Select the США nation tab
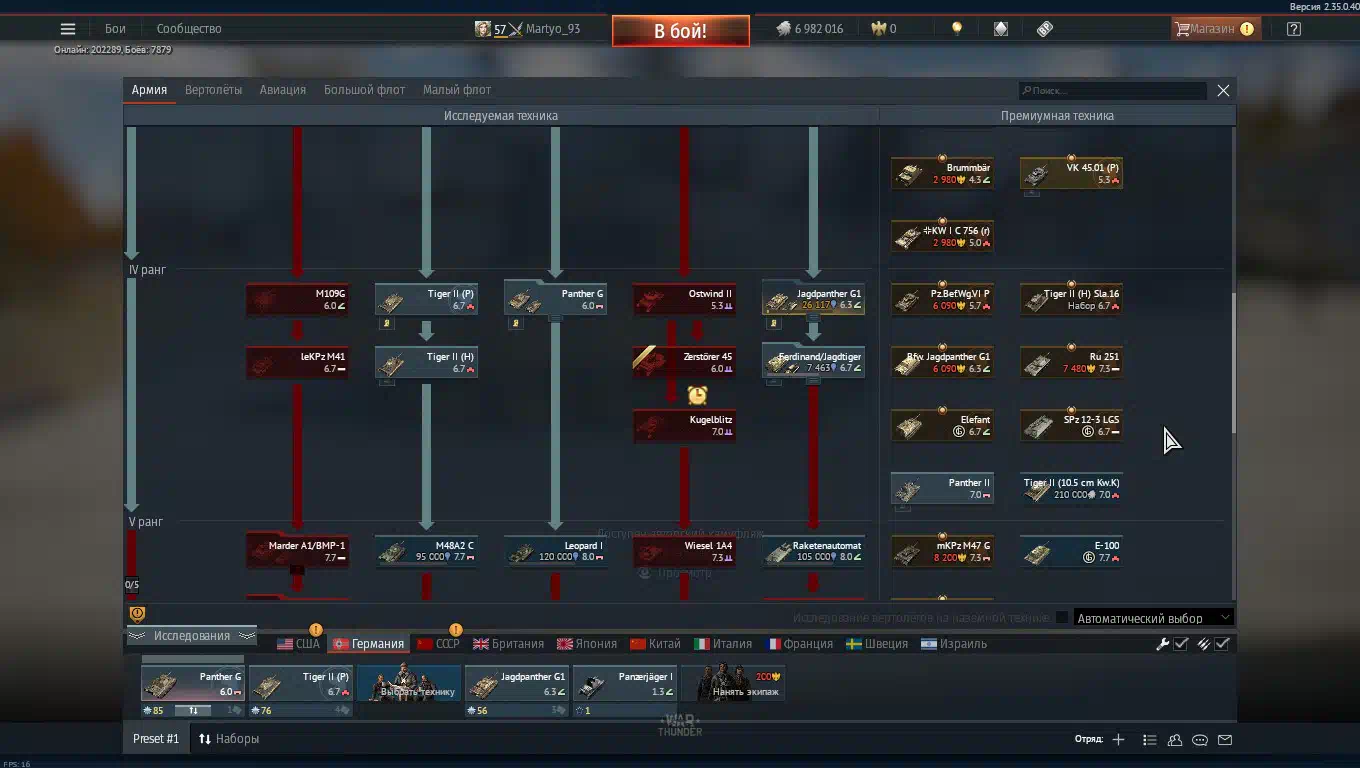This screenshot has width=1360, height=768. pos(298,644)
